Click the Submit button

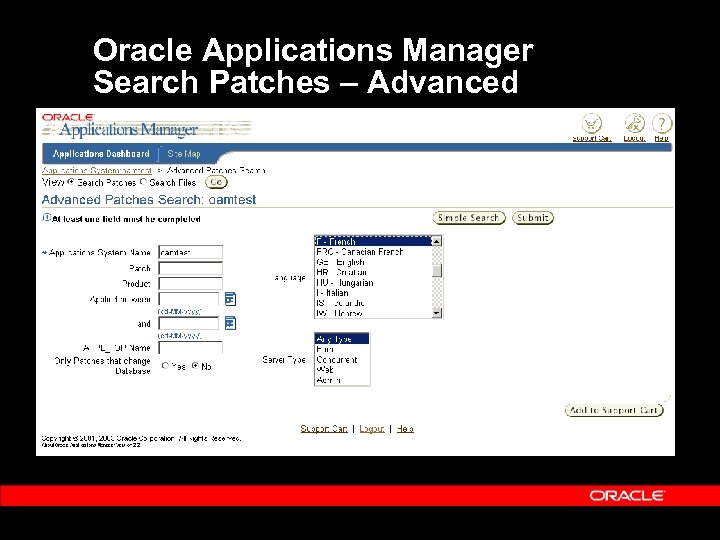[x=533, y=218]
